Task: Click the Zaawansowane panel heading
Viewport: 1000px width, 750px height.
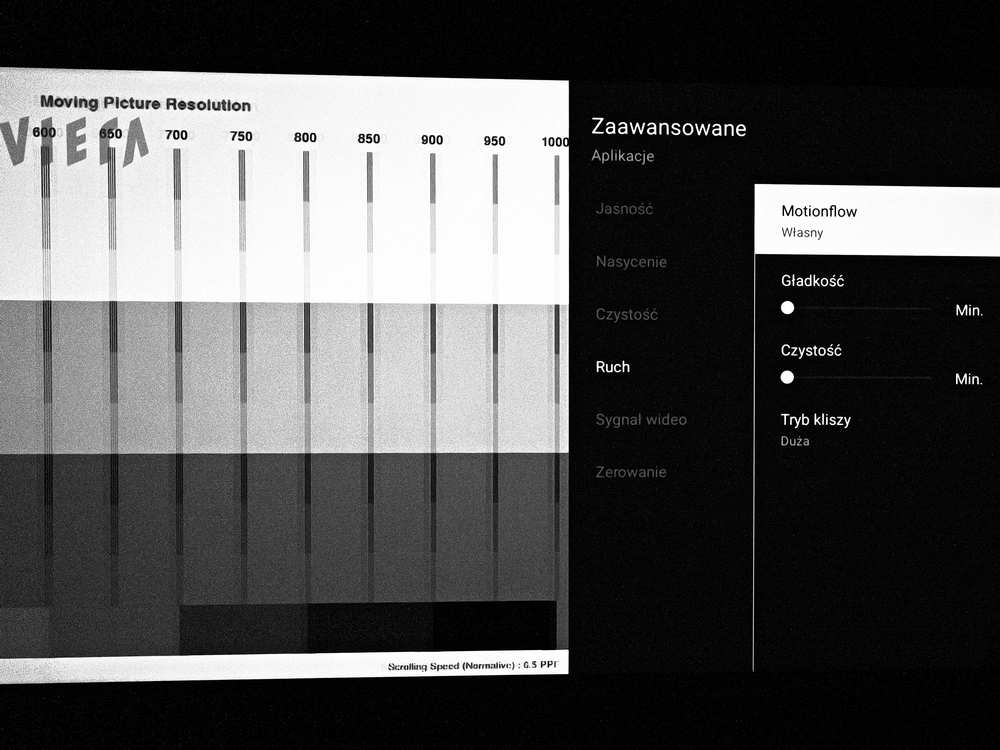Action: coord(669,128)
